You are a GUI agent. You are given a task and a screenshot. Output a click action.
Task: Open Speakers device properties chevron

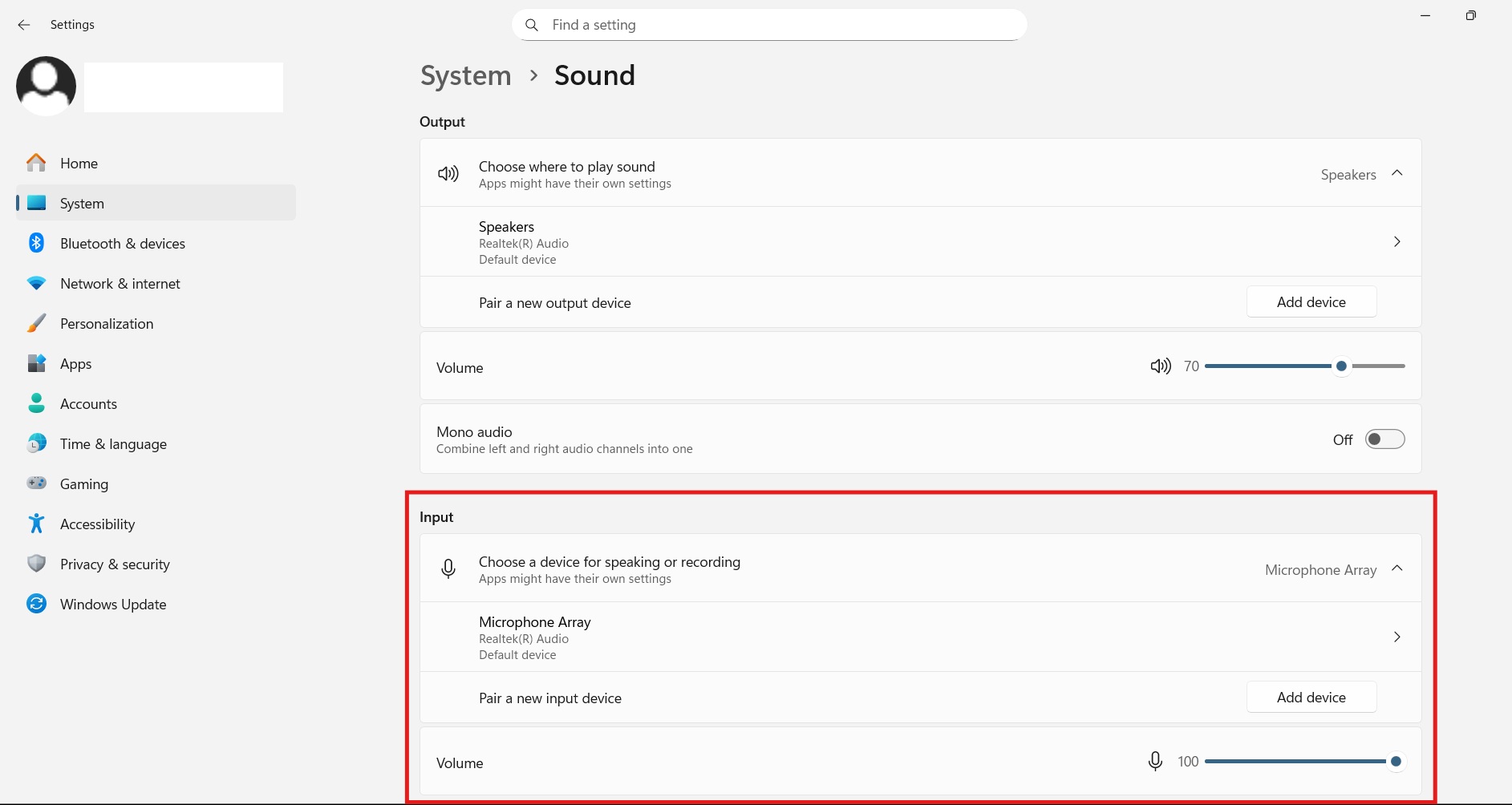tap(1396, 241)
